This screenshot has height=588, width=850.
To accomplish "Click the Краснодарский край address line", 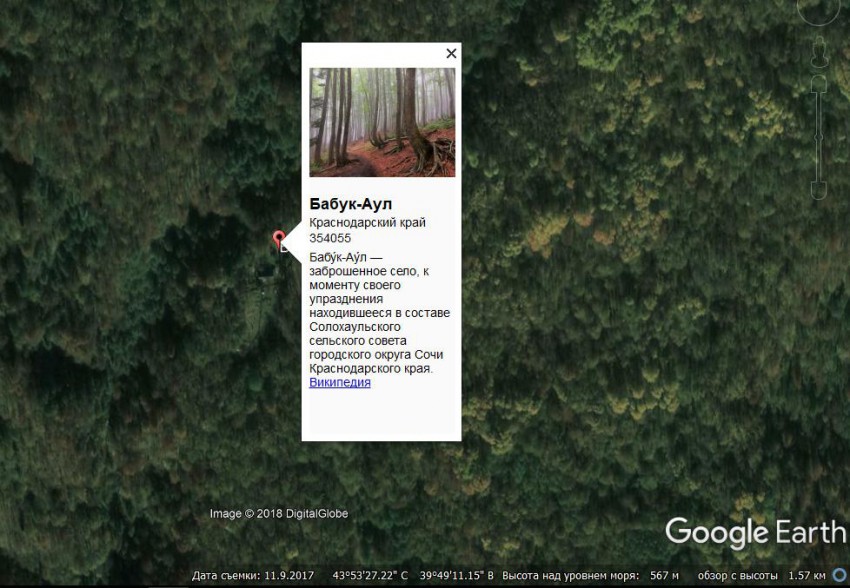I will pos(368,223).
